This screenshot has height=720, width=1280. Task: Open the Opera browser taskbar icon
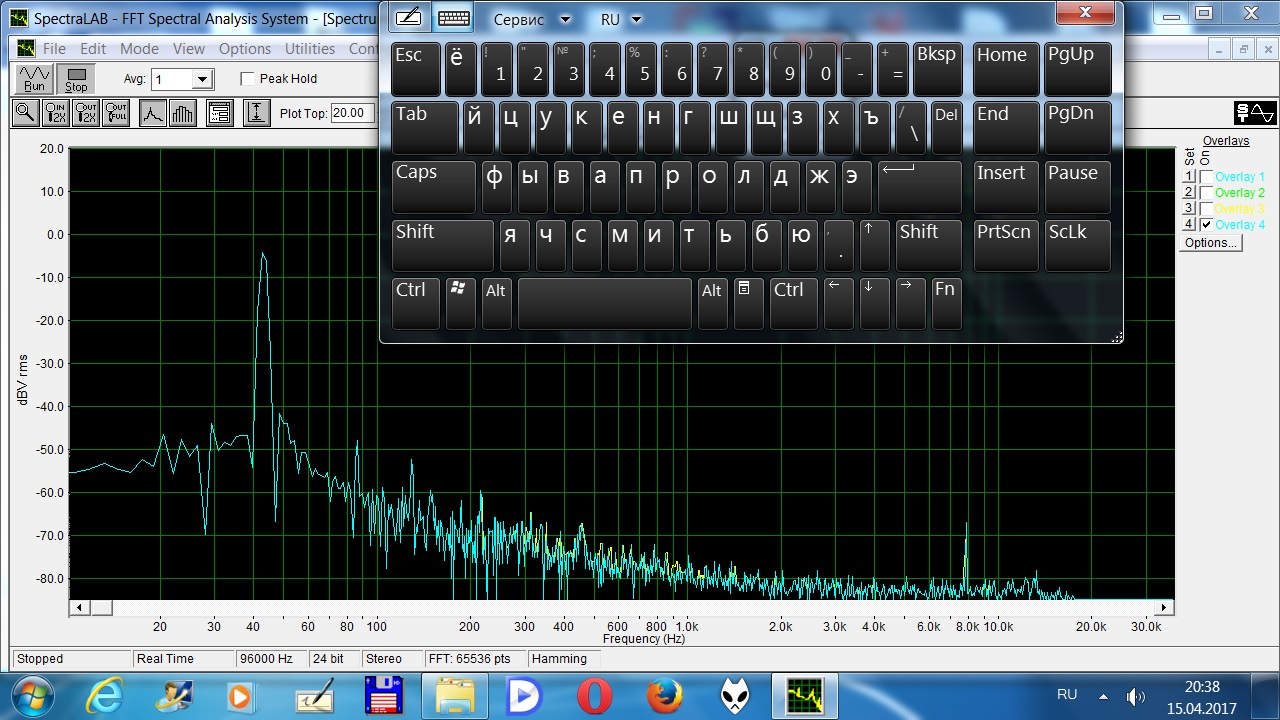coord(594,696)
